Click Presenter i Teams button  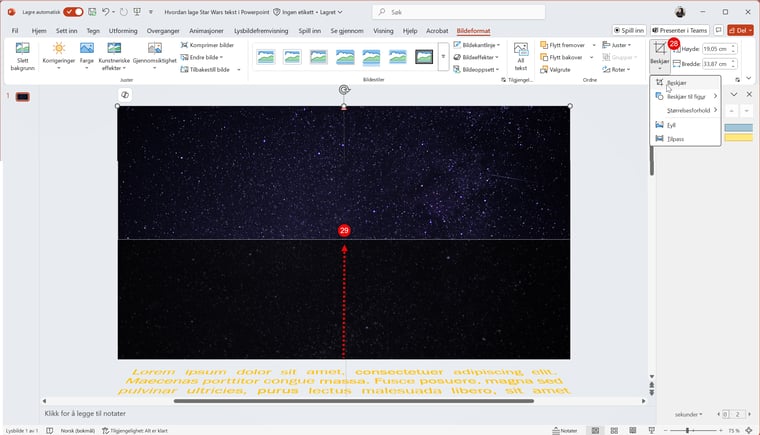[x=680, y=30]
